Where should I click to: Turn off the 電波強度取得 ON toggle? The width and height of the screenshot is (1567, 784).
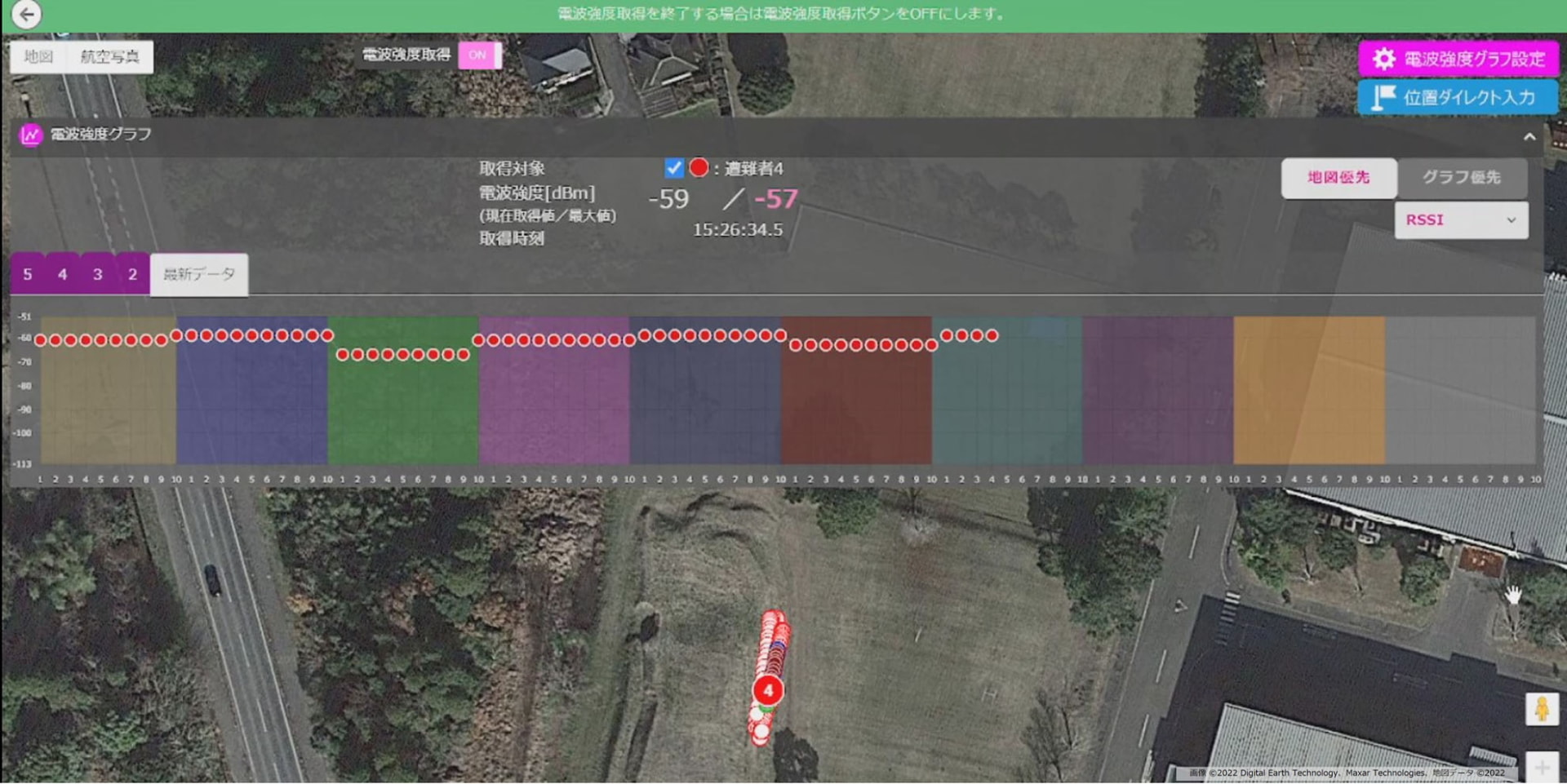pos(479,55)
